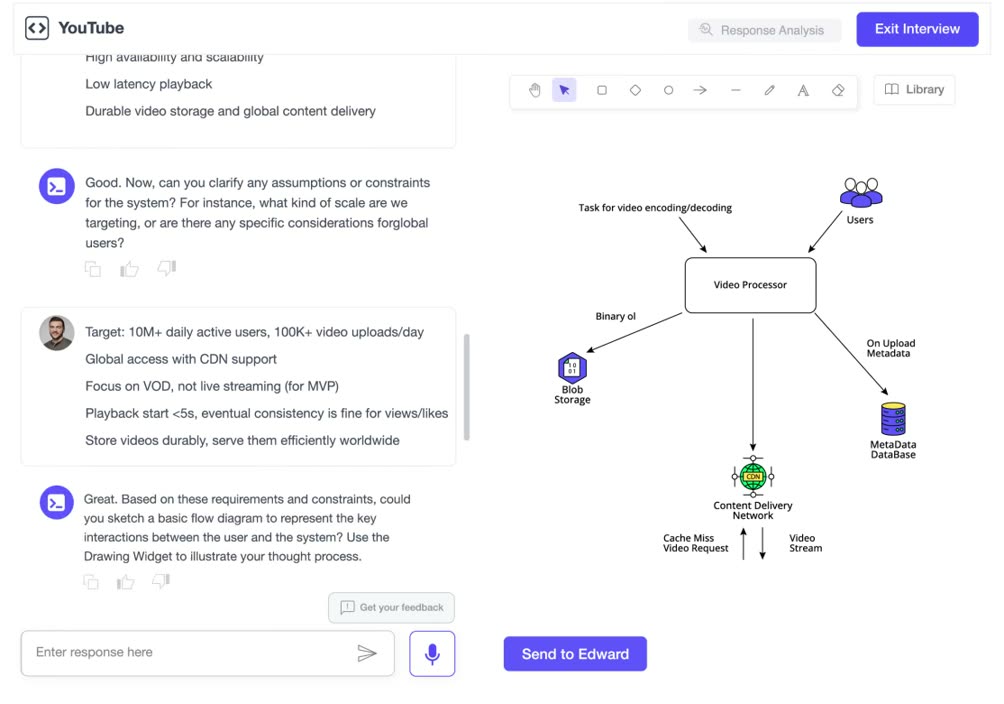Select the text tool

[803, 90]
